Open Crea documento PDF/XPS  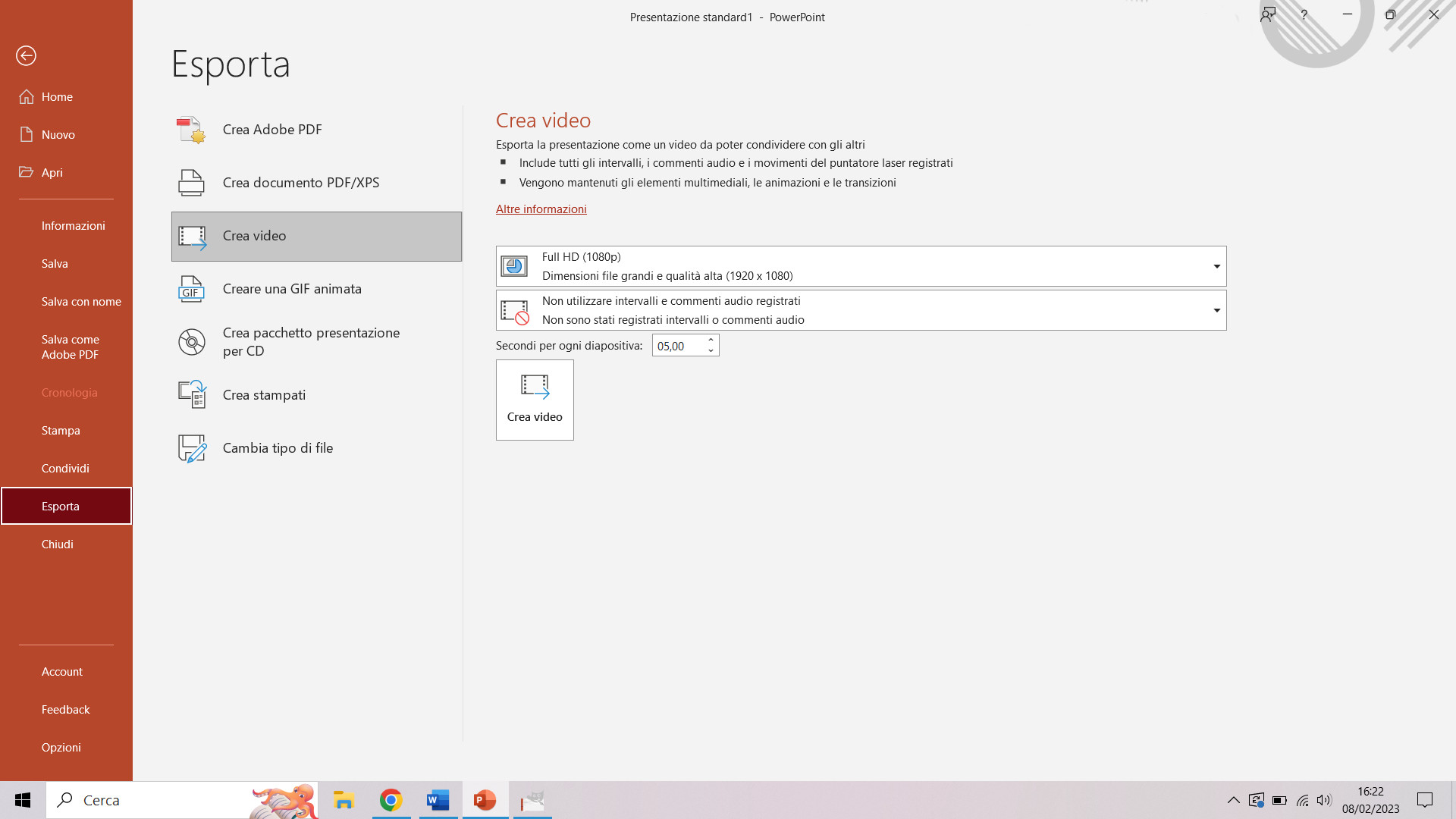coord(301,182)
